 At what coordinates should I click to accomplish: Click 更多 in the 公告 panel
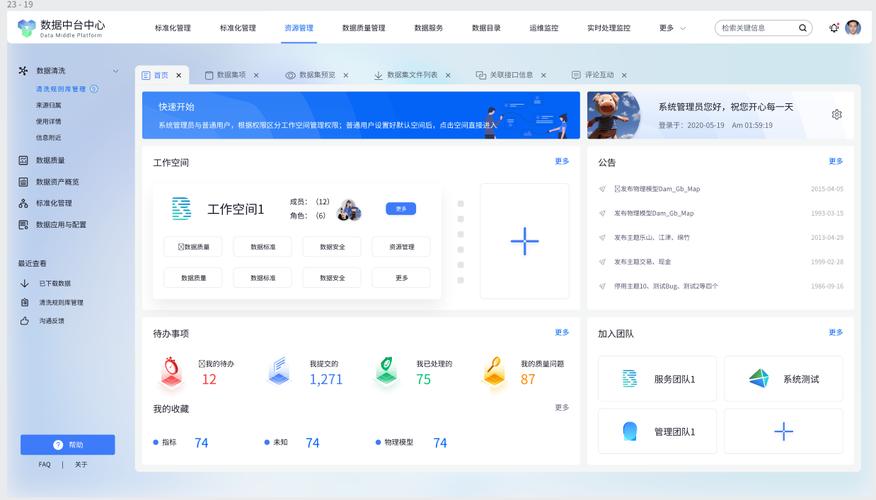pyautogui.click(x=836, y=161)
